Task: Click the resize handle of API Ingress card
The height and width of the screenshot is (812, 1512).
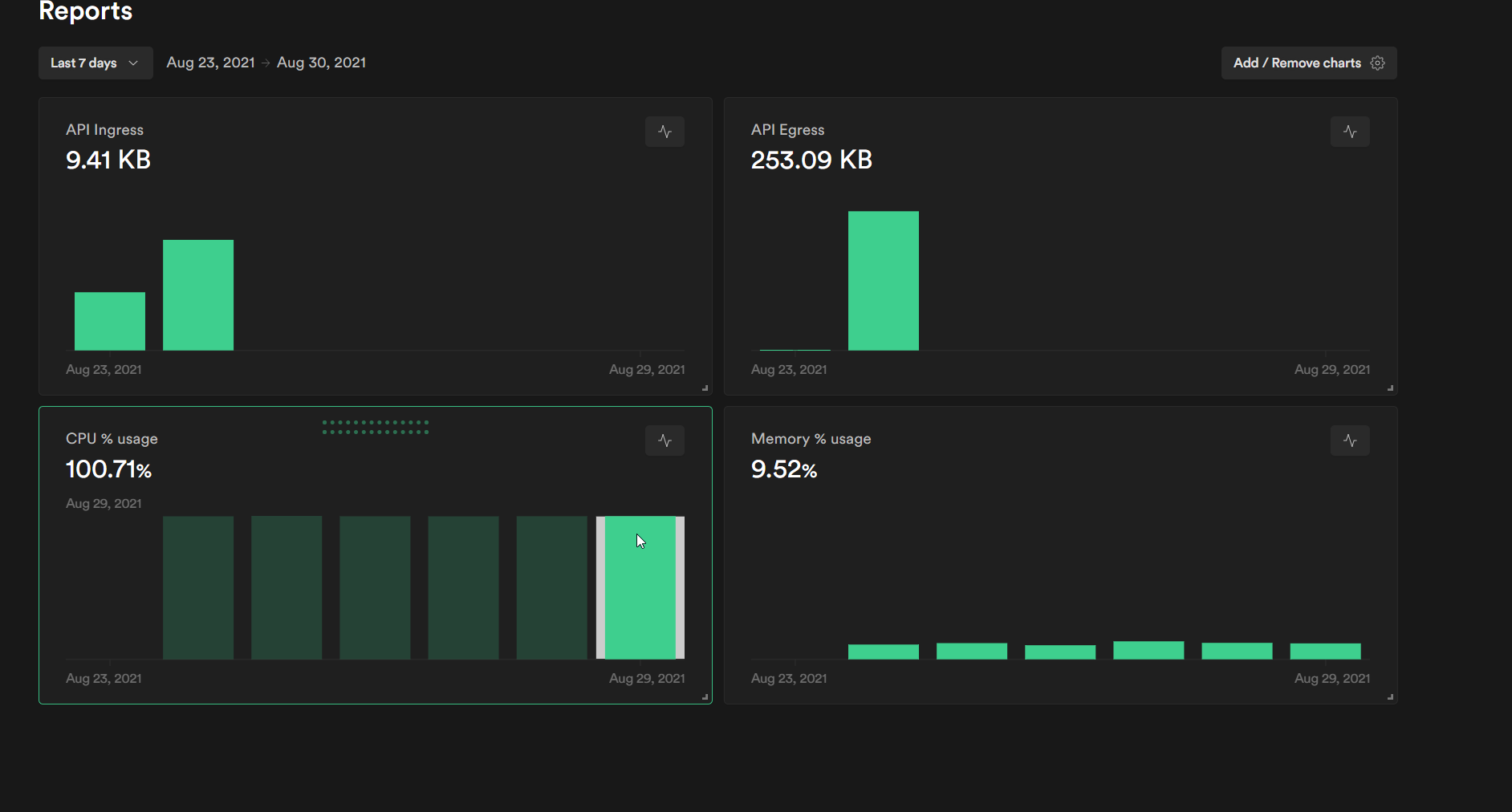Action: click(705, 388)
